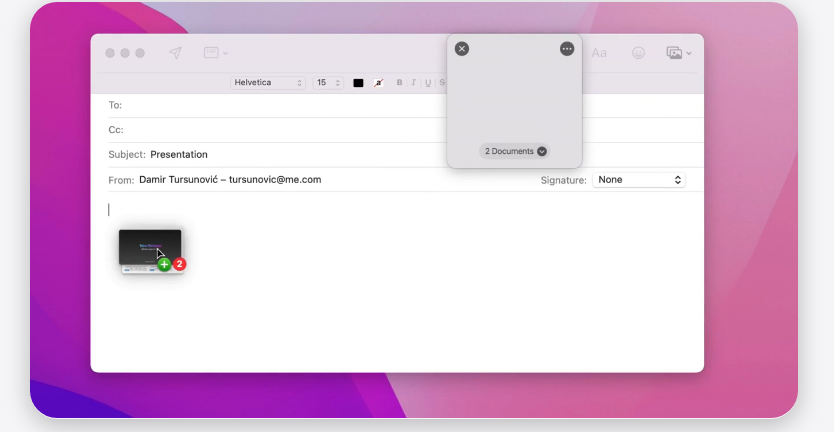Open the Helvetica font family dropdown
Viewport: 834px width, 432px height.
[x=268, y=82]
